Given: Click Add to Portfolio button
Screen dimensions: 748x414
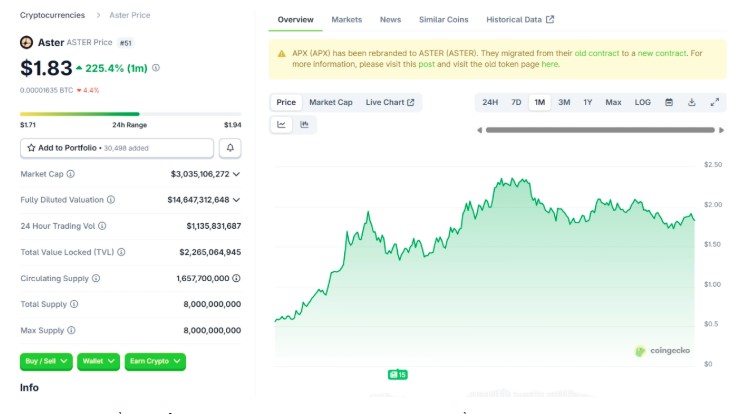Looking at the screenshot, I should point(117,148).
